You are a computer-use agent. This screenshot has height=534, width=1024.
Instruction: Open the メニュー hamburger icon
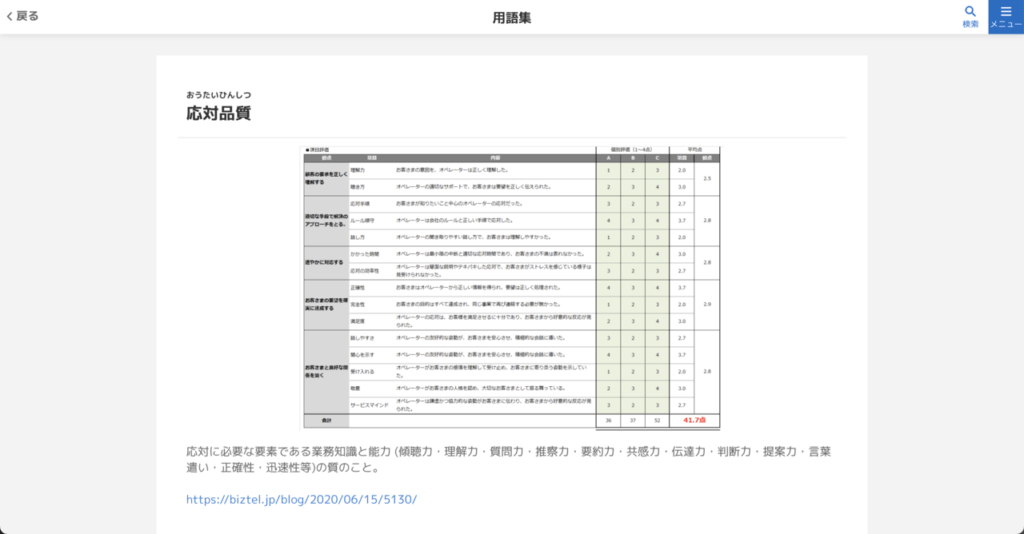(x=1006, y=16)
